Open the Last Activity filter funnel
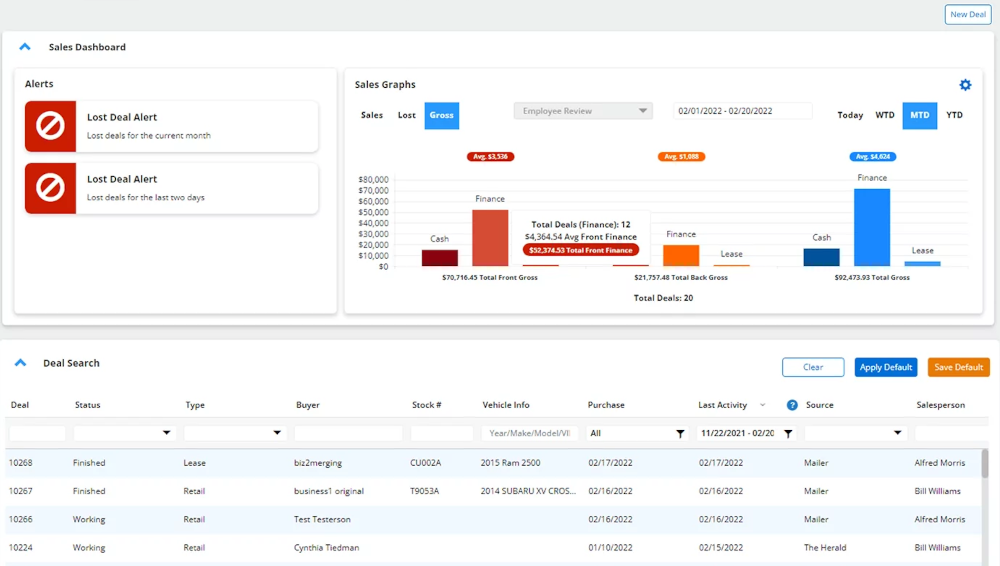Screen dimensions: 1000x566 [788, 434]
